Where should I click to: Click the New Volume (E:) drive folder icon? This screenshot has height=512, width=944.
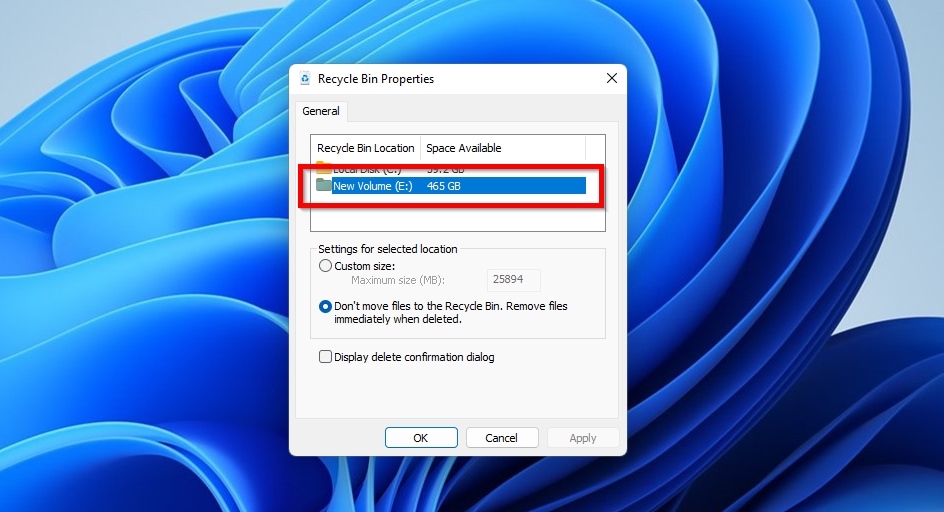(x=324, y=185)
